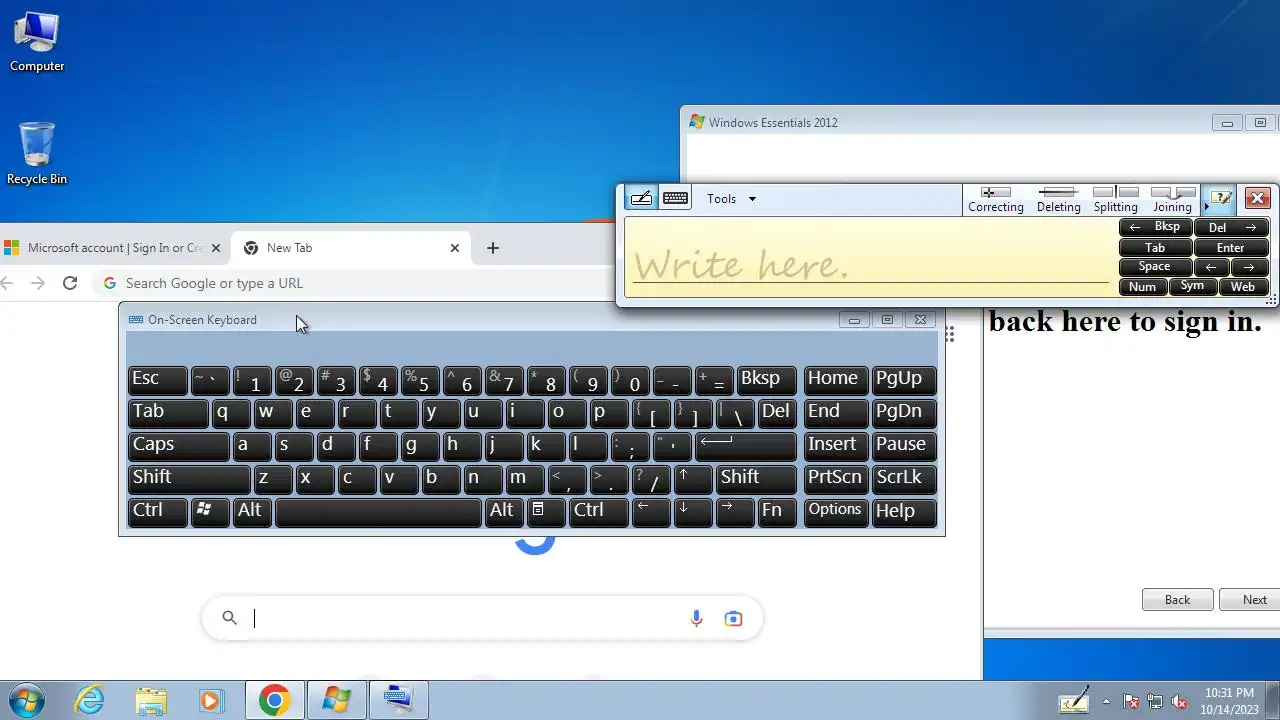Click the Windows logo key on keyboard

click(210, 511)
